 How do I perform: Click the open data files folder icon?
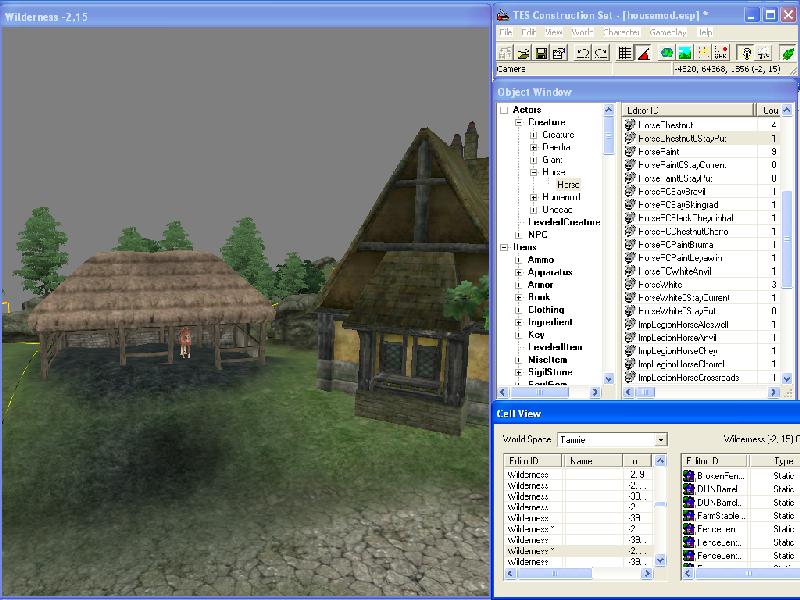point(522,53)
